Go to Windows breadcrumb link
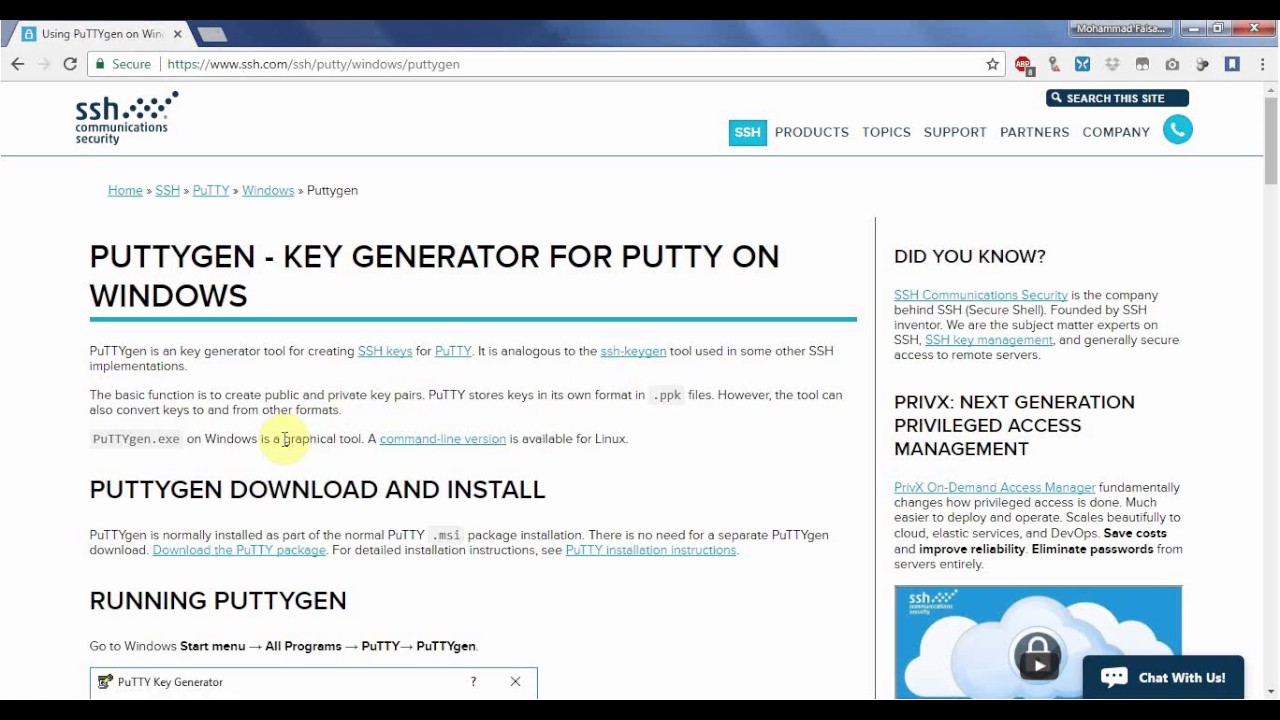Image resolution: width=1280 pixels, height=720 pixels. click(x=268, y=190)
